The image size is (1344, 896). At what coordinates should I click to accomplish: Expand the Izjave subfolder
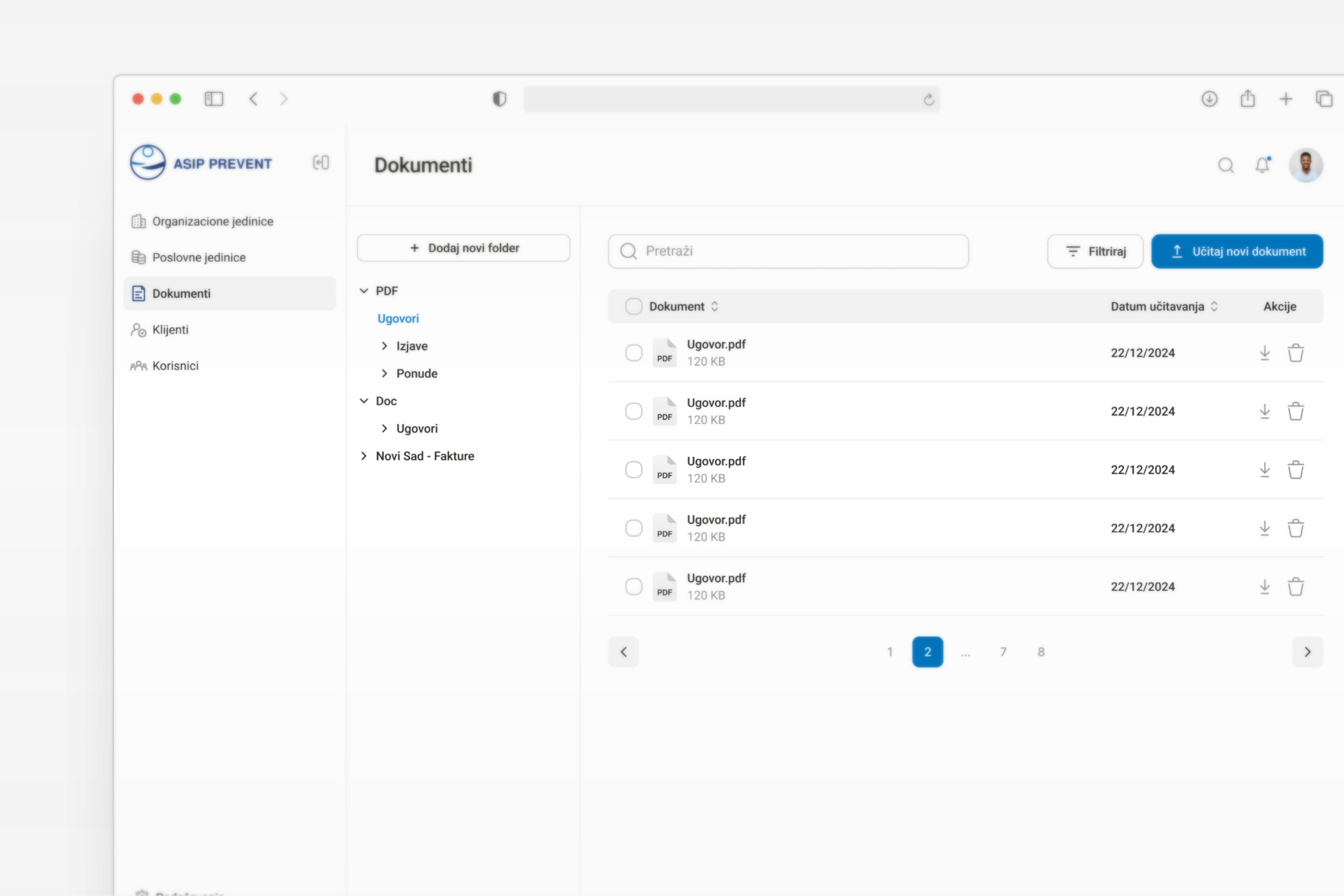[x=385, y=346]
